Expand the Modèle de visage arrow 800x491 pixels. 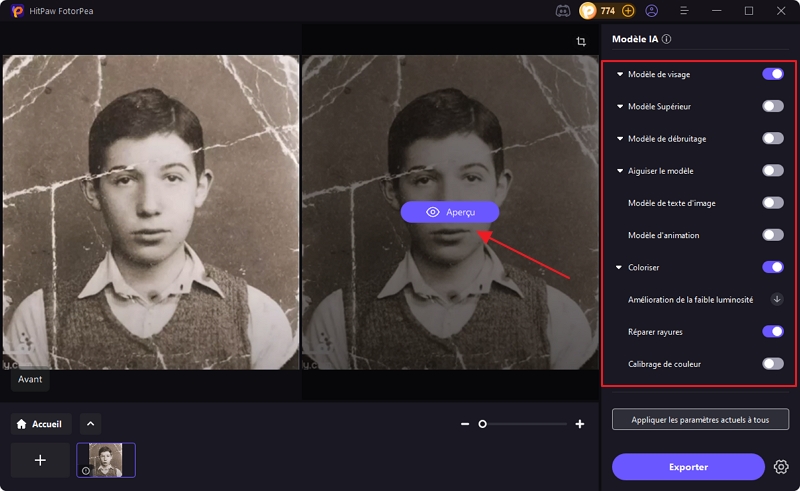pyautogui.click(x=619, y=75)
